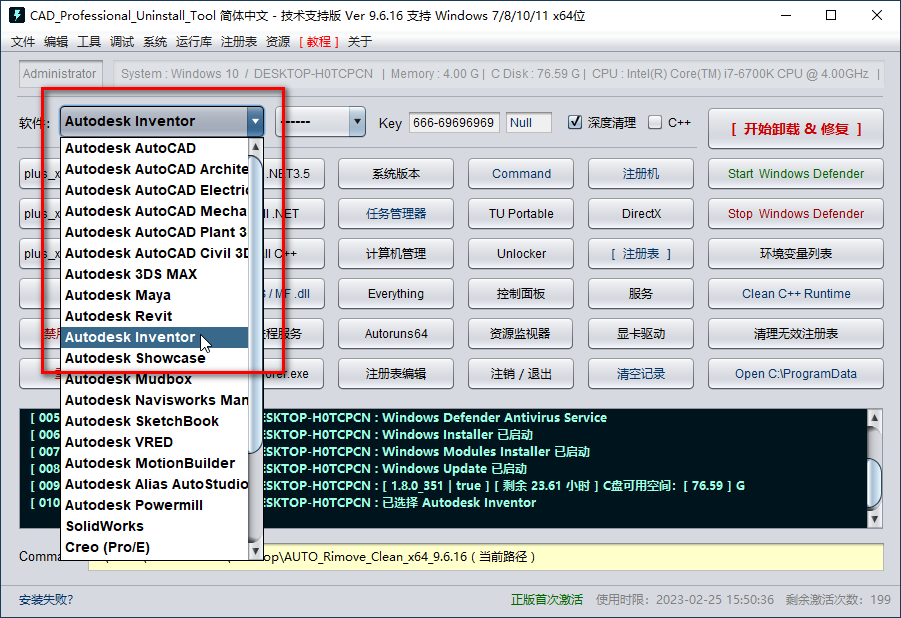Image resolution: width=901 pixels, height=618 pixels.
Task: Click Clean C++ Runtime button
Action: (796, 293)
